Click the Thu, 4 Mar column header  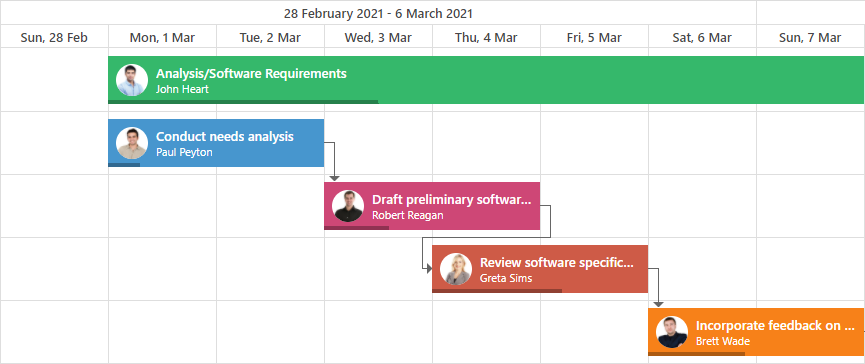(487, 38)
